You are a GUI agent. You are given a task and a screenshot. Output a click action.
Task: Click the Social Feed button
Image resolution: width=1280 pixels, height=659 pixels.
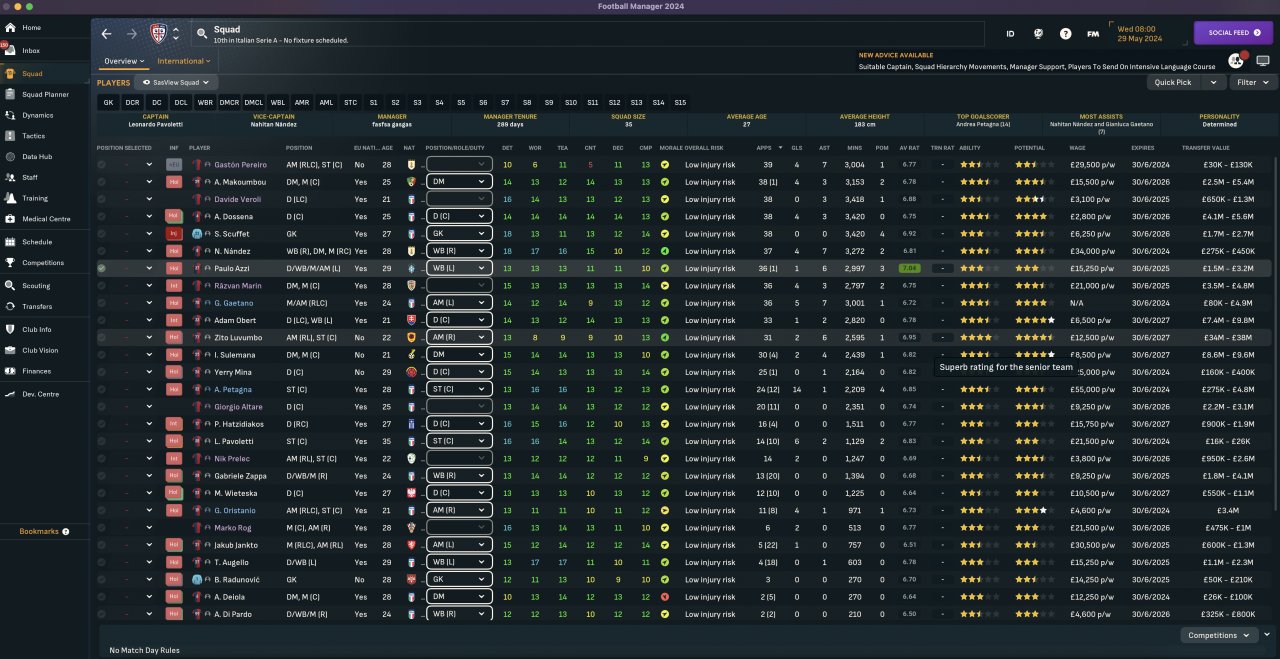1233,33
